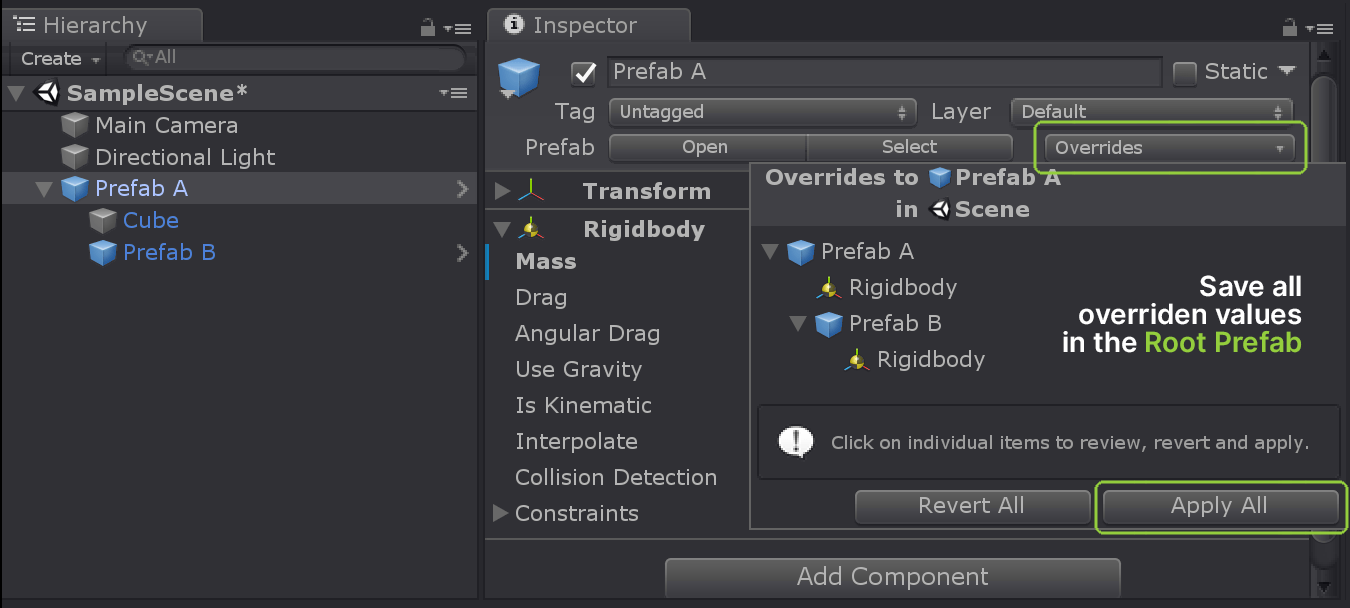Click the Prefab A cube icon in Inspector header
Viewport: 1350px width, 608px height.
[x=519, y=77]
